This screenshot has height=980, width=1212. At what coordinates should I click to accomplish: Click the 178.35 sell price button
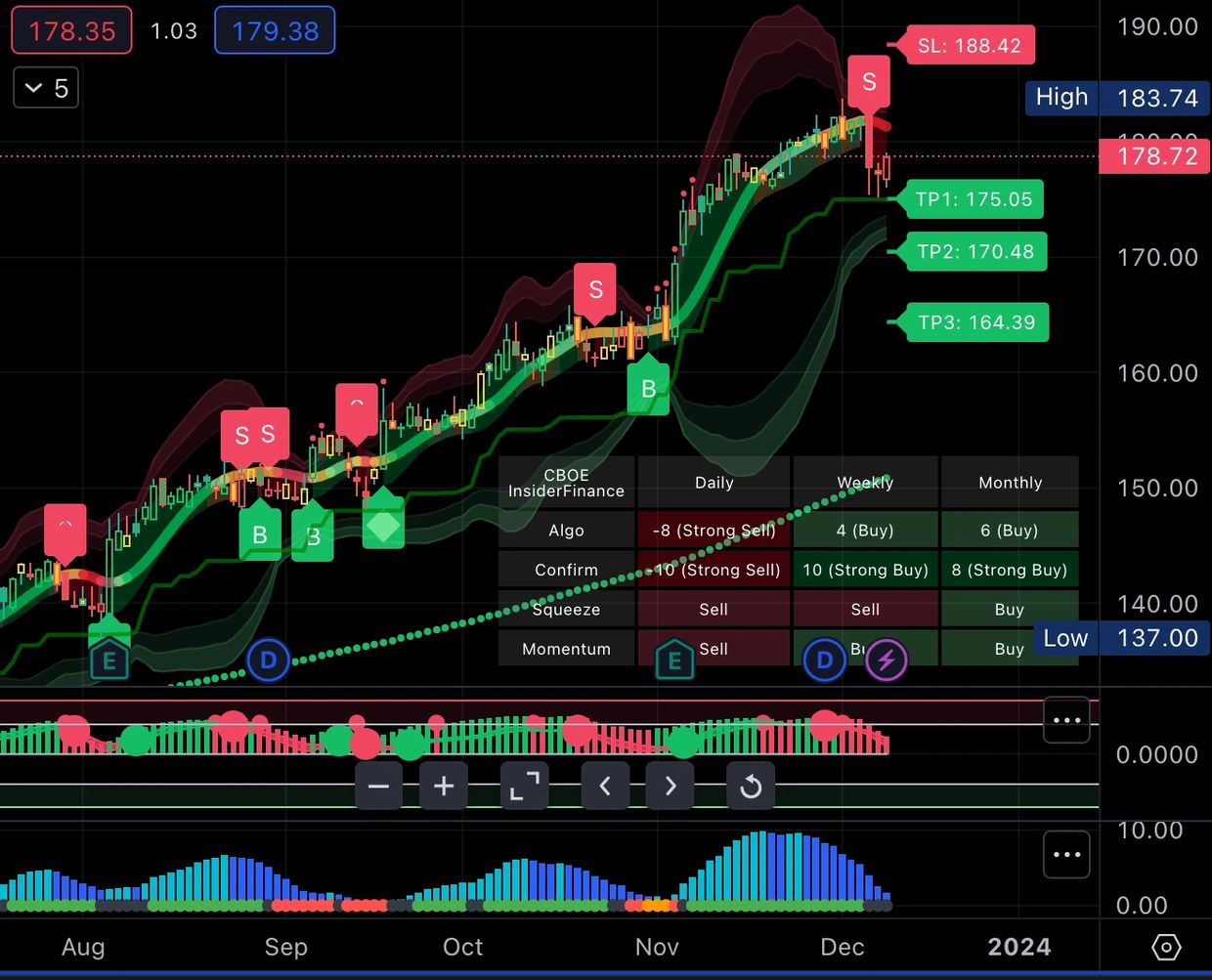point(71,30)
